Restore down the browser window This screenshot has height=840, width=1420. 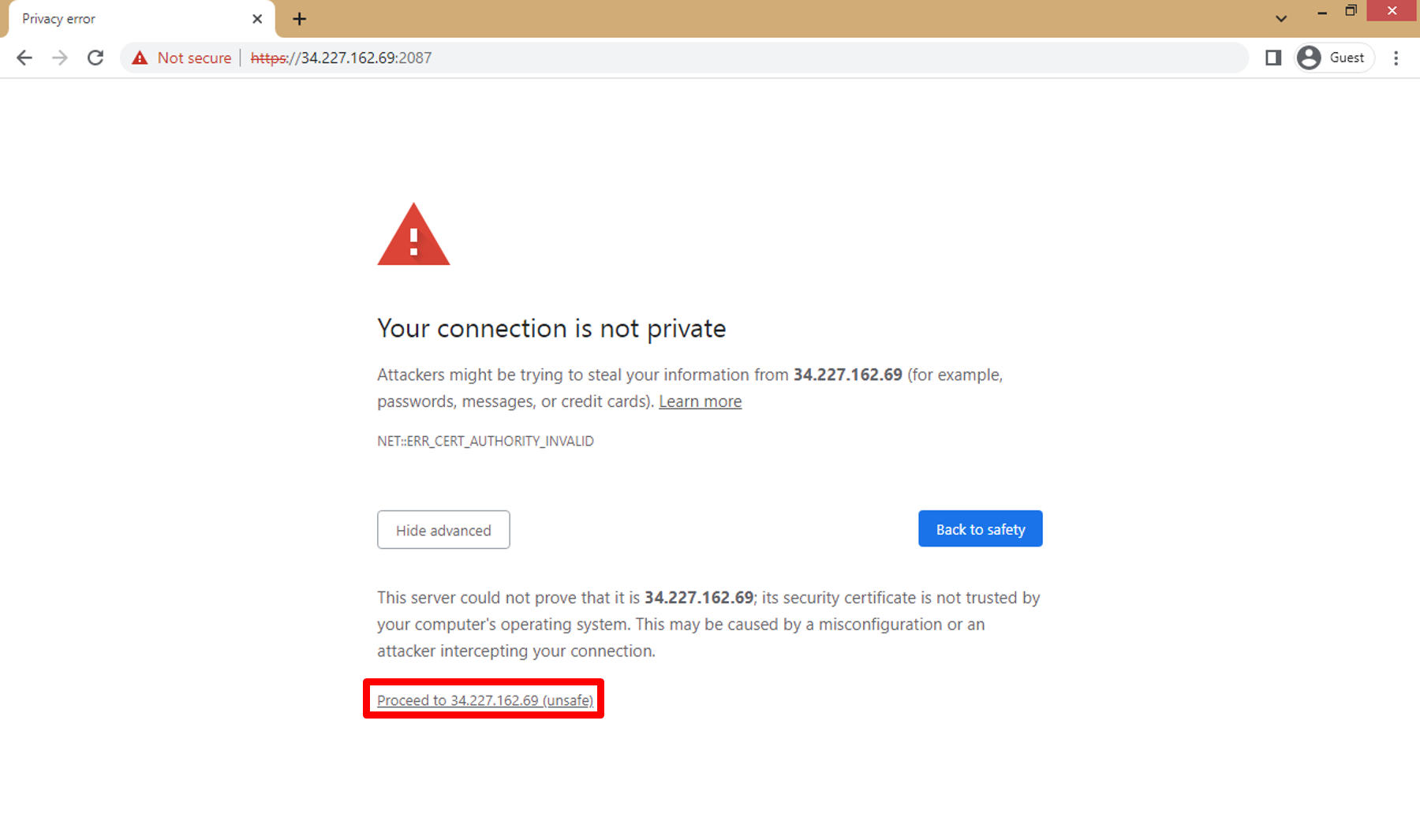pos(1351,11)
